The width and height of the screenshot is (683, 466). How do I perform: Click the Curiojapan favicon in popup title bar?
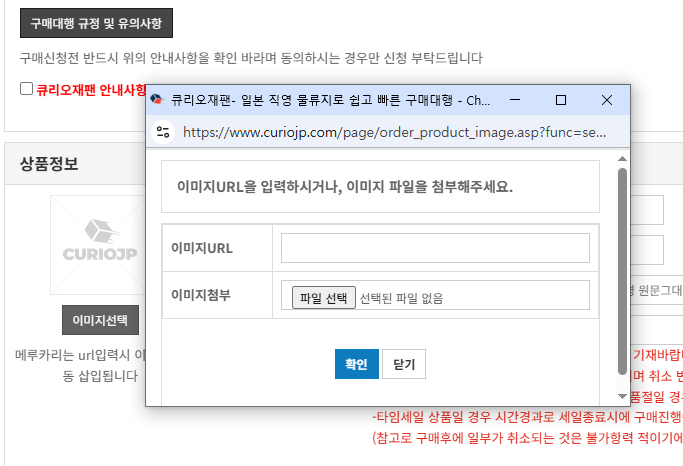tap(156, 100)
